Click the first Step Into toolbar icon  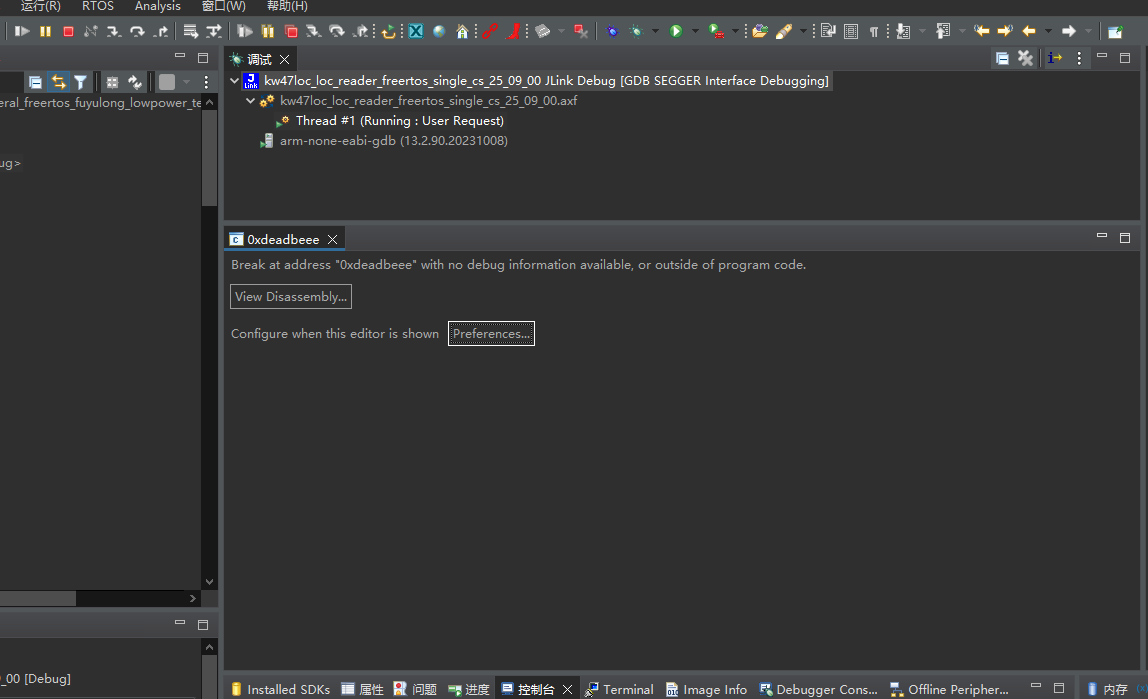(113, 31)
